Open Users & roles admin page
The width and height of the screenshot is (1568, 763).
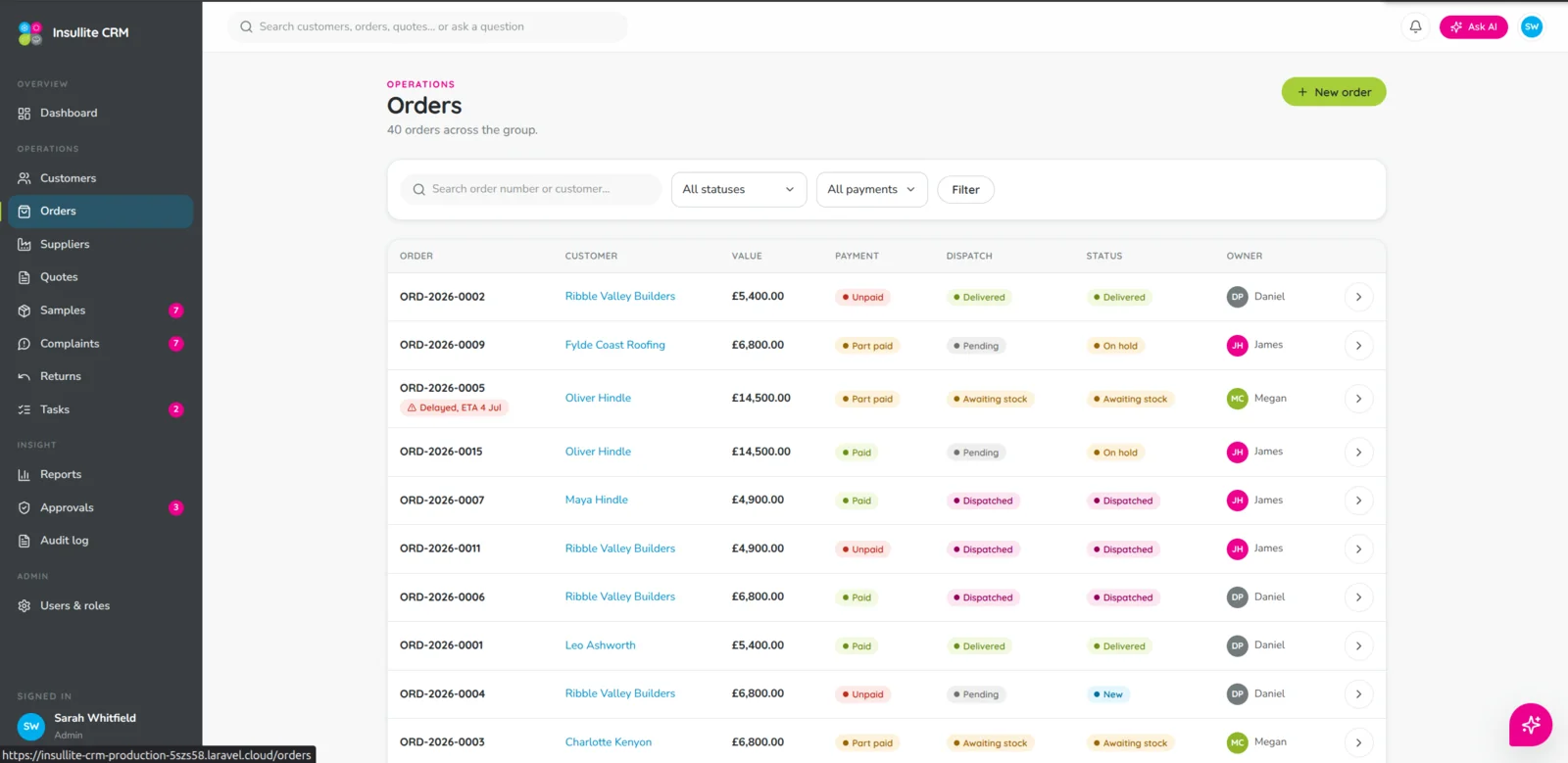click(x=100, y=606)
